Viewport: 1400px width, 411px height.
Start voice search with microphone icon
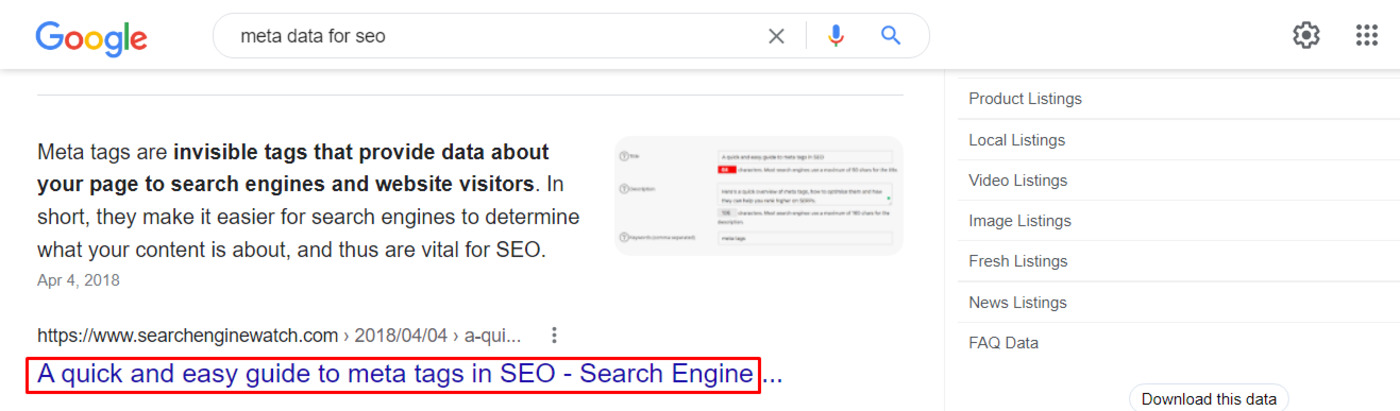click(836, 36)
